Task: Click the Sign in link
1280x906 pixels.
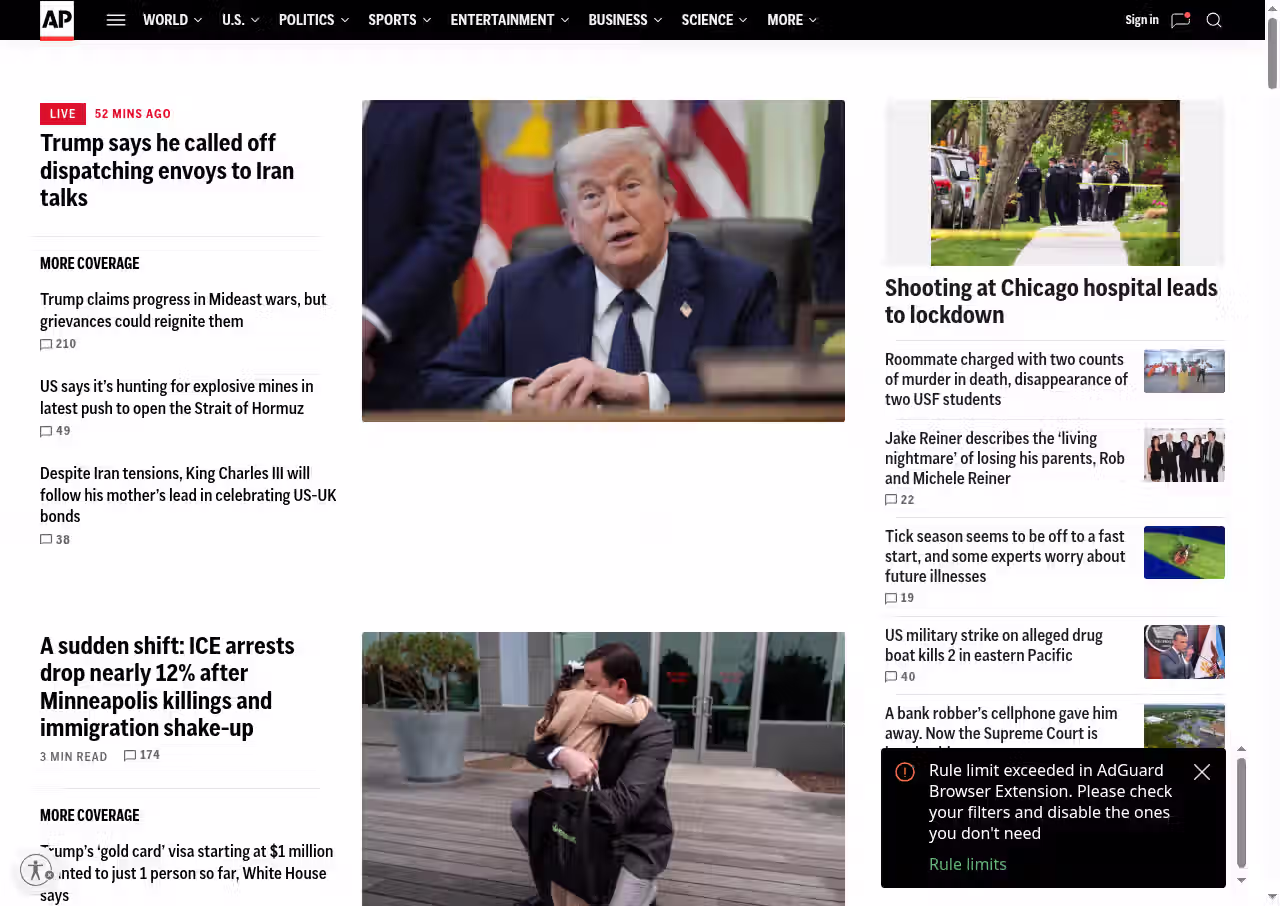Action: (1141, 20)
